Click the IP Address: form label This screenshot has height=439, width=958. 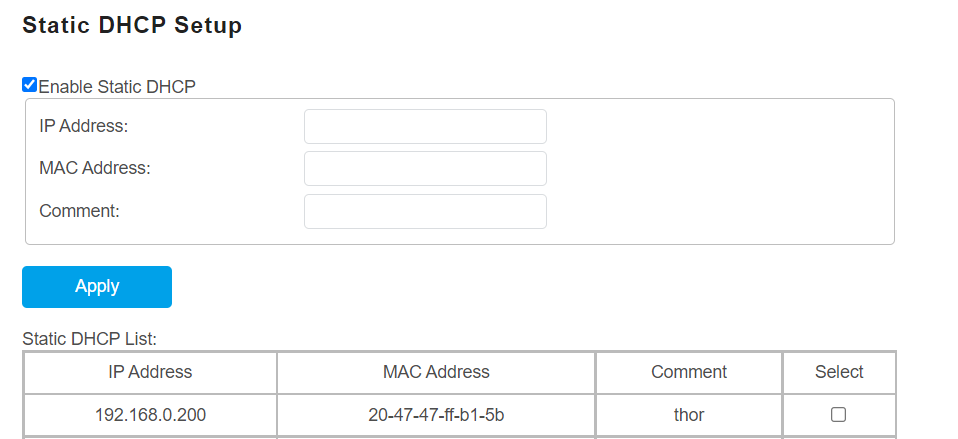pos(84,126)
